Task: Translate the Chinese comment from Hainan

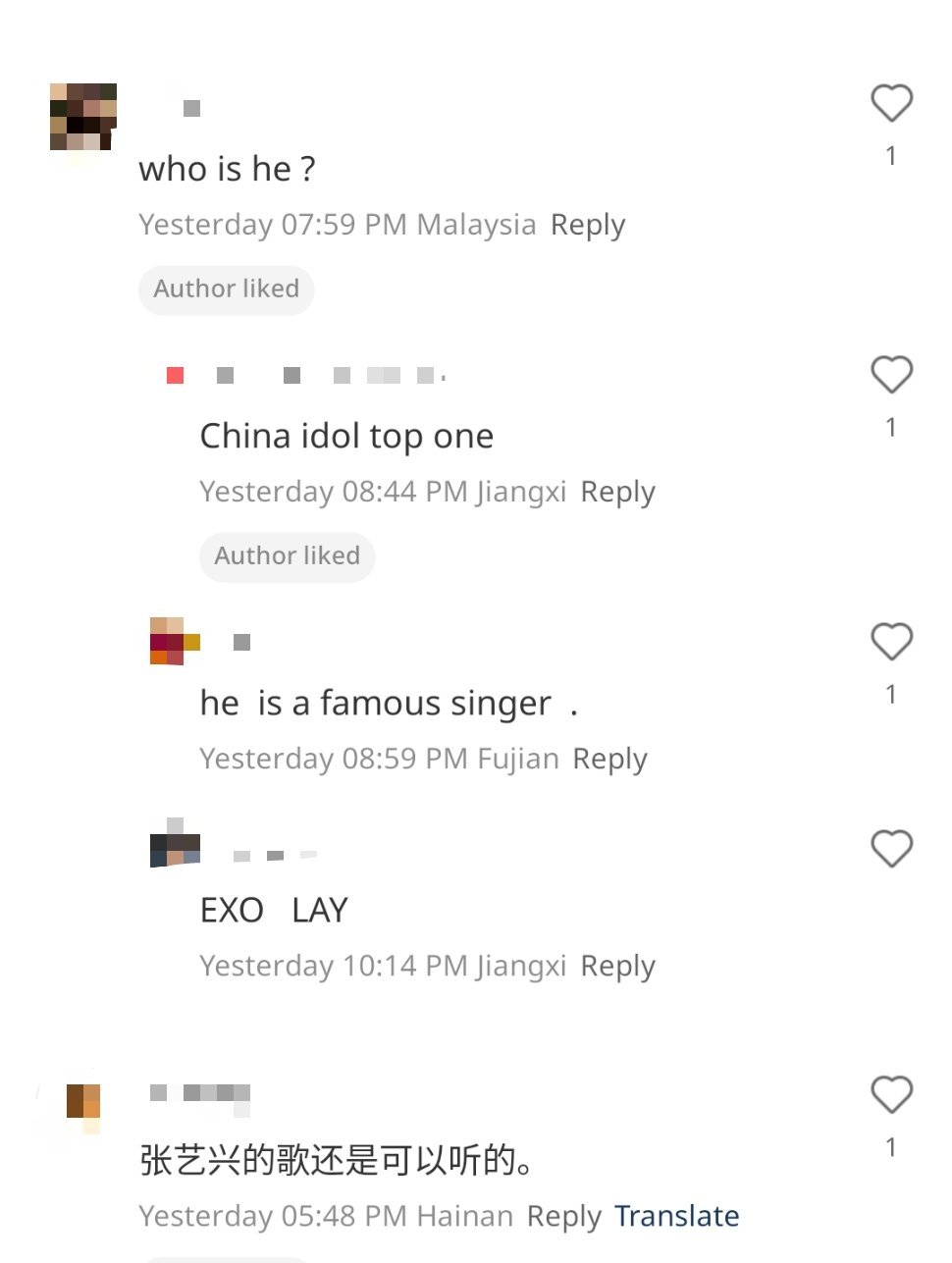Action: click(x=677, y=1216)
